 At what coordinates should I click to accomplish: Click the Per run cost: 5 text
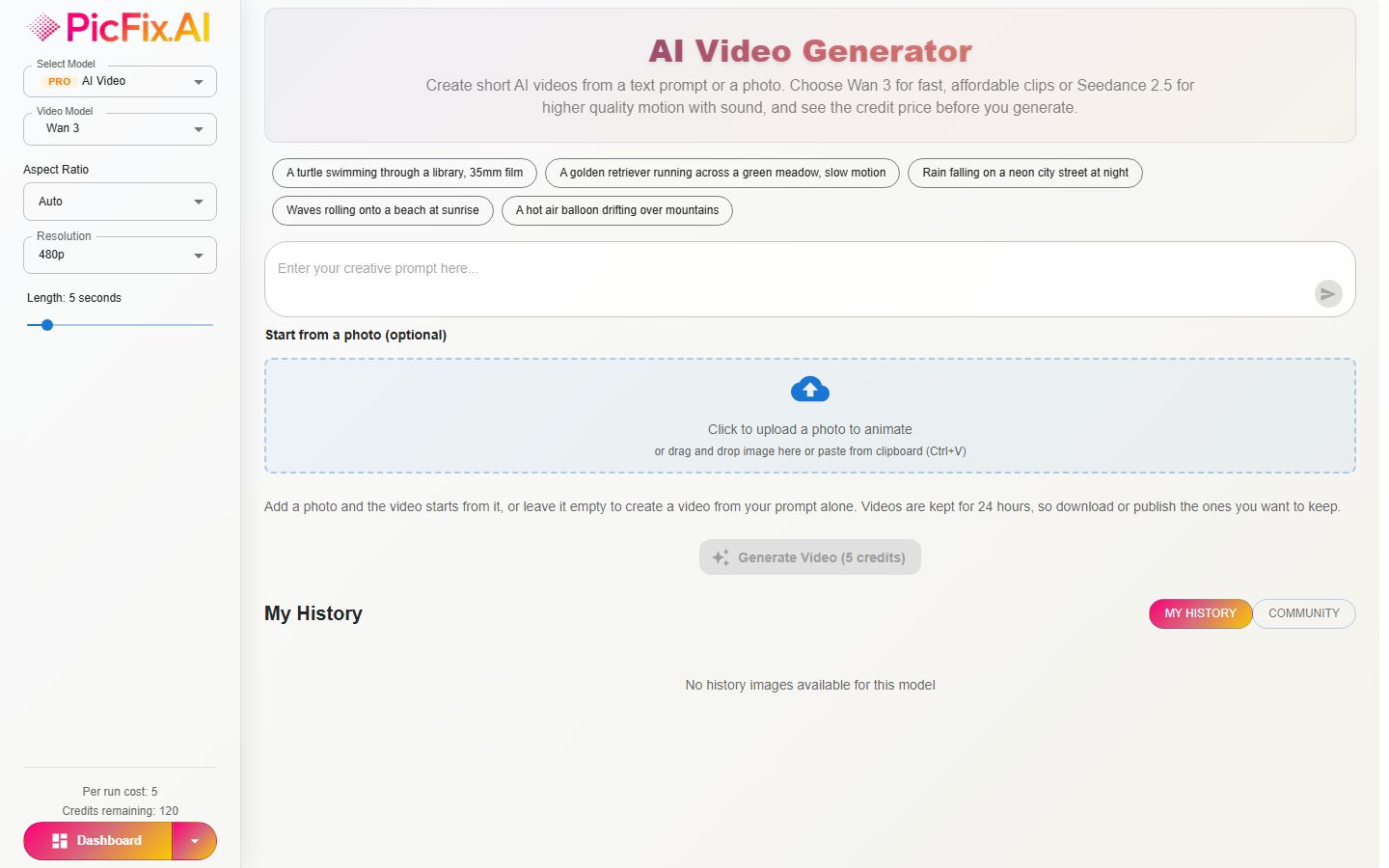(x=121, y=792)
